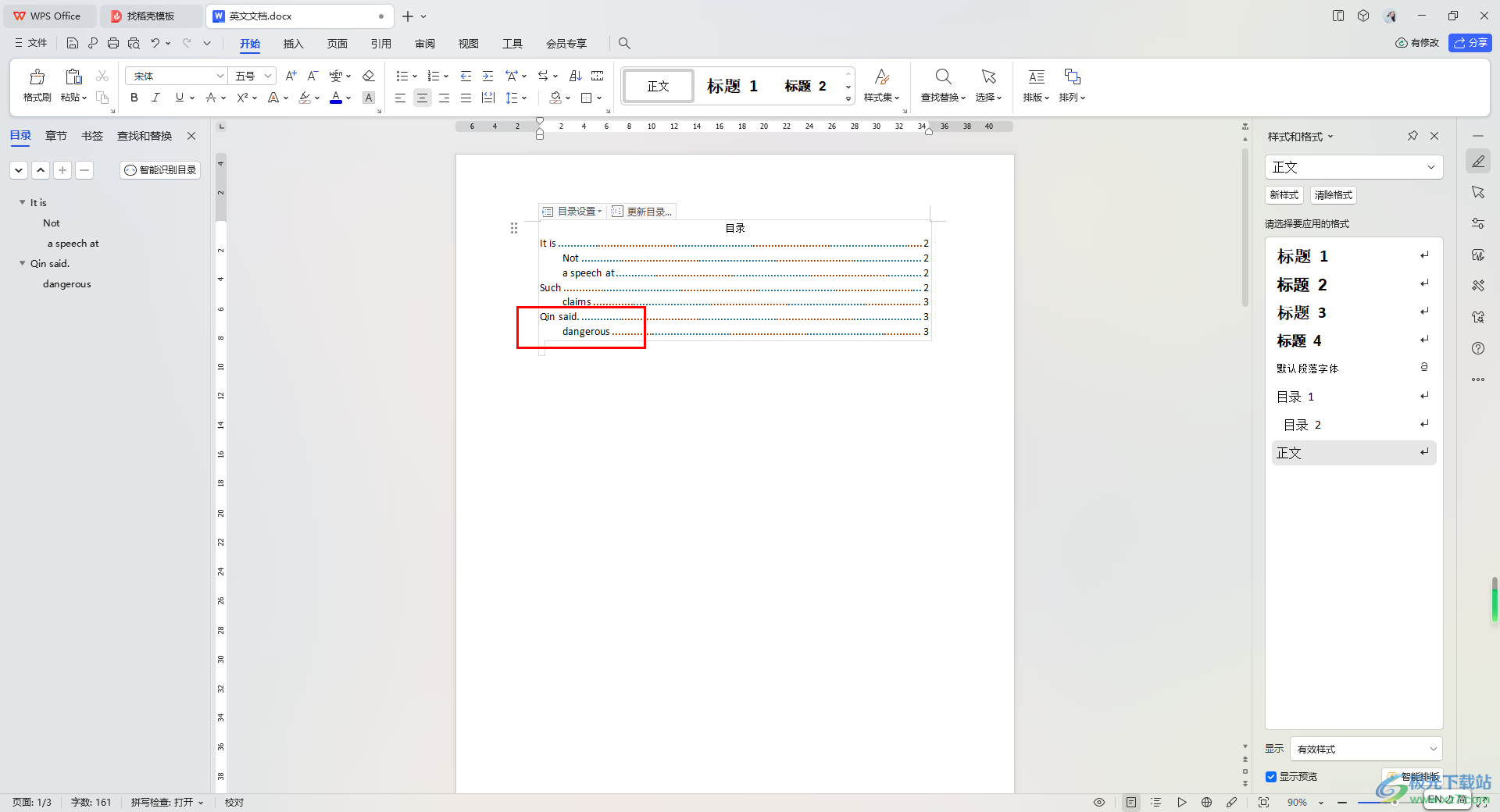Apply text highlight color
1500x812 pixels.
(x=305, y=98)
